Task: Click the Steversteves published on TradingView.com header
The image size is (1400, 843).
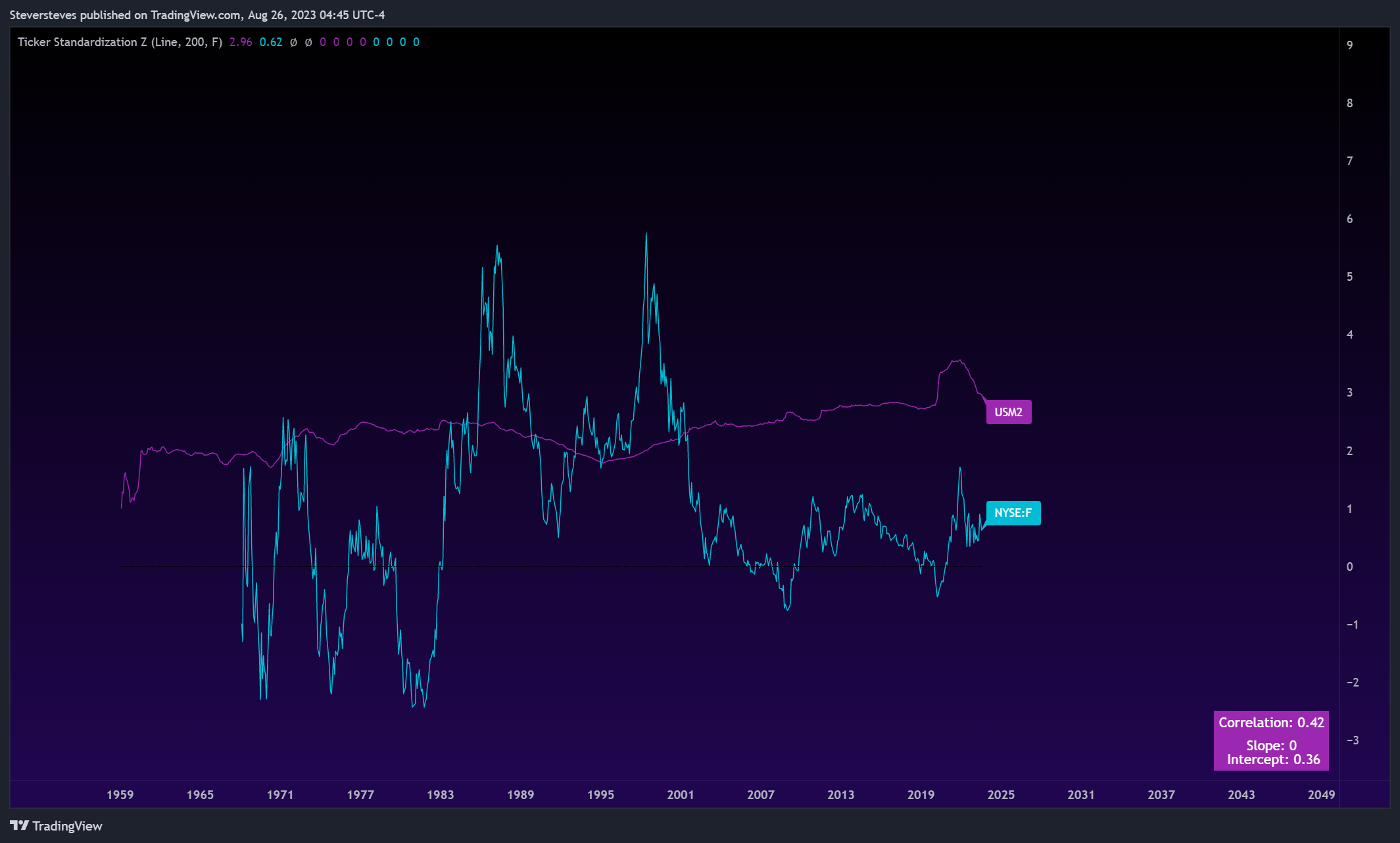Action: coord(197,14)
